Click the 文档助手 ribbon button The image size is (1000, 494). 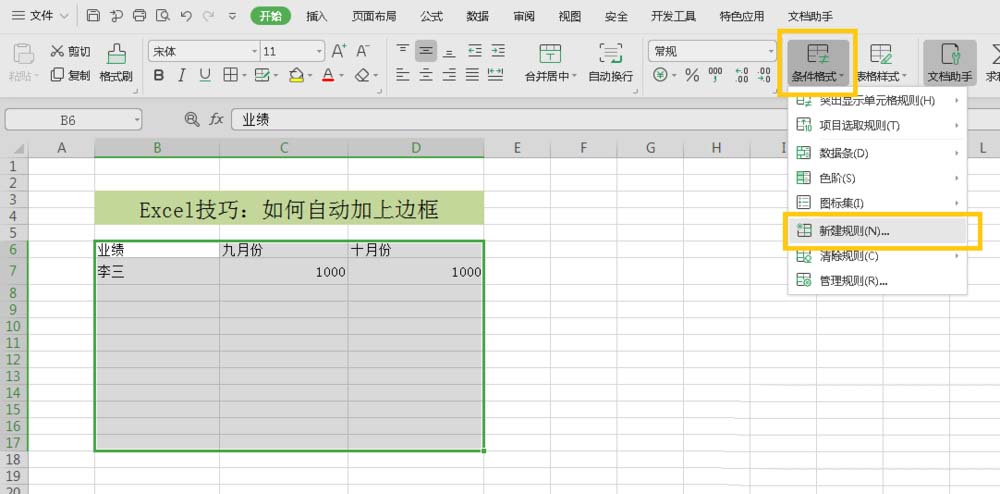(x=950, y=62)
